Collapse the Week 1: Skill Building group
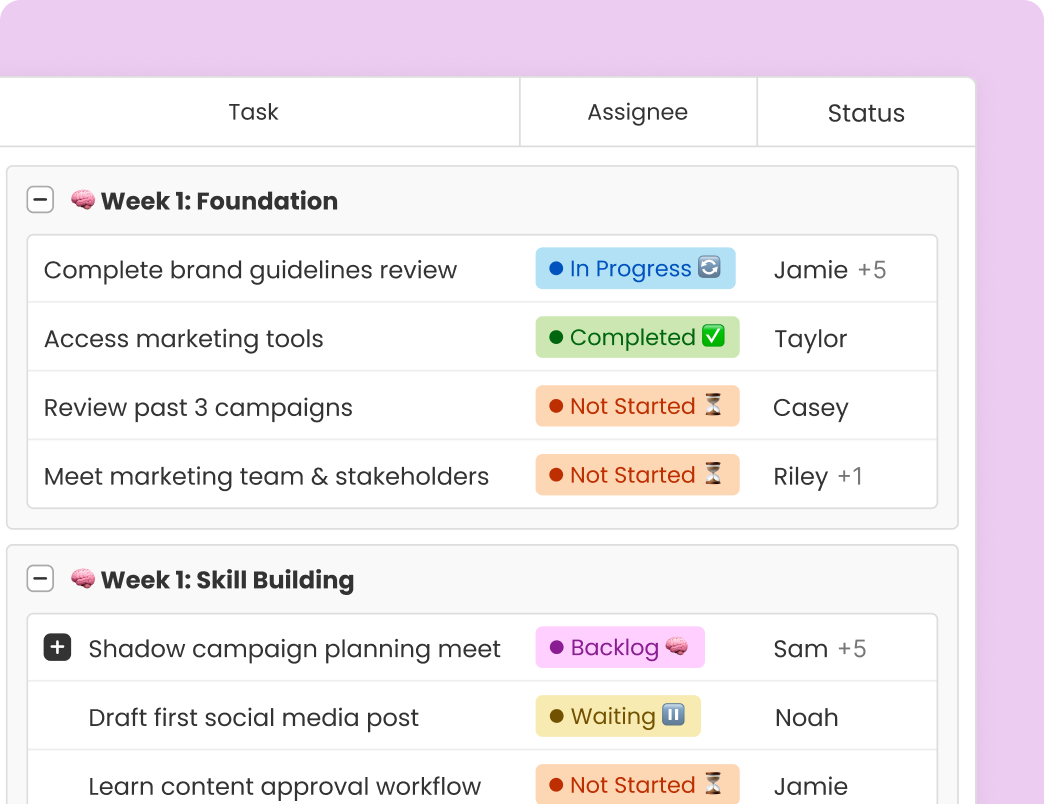 click(40, 580)
